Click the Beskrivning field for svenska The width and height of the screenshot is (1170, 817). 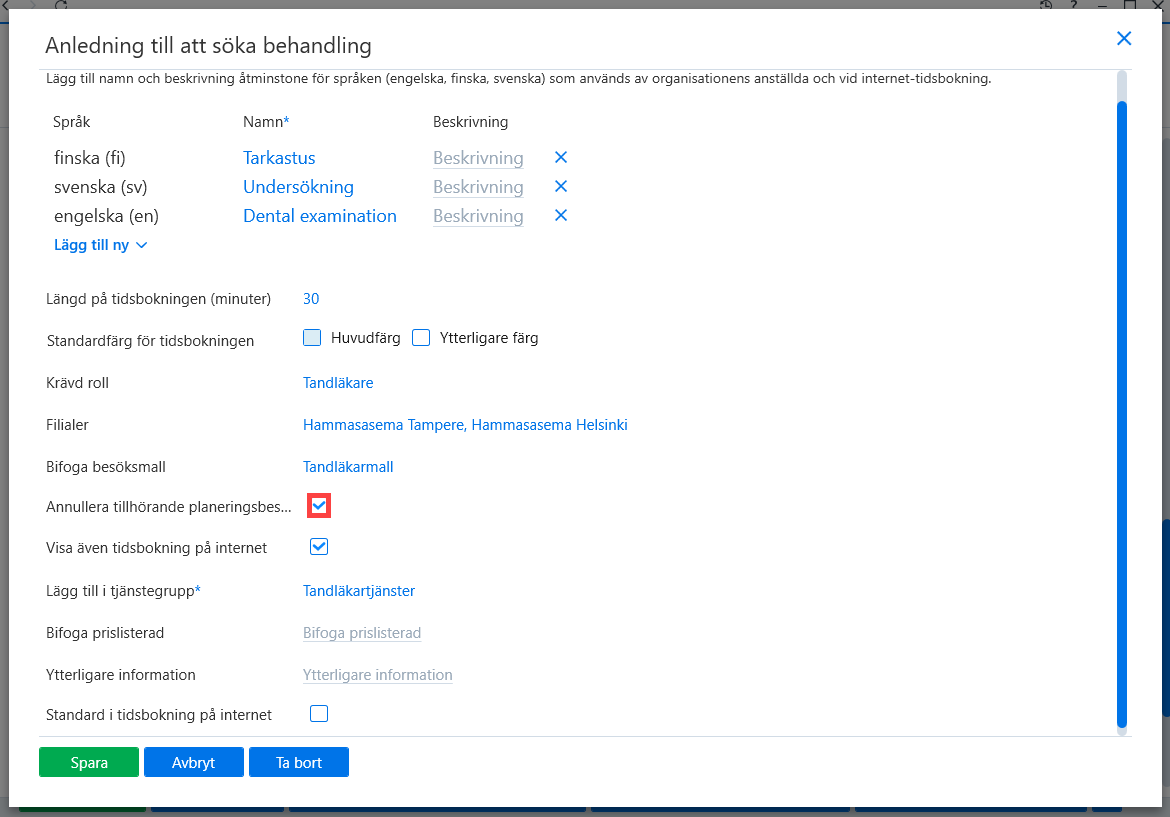coord(478,187)
